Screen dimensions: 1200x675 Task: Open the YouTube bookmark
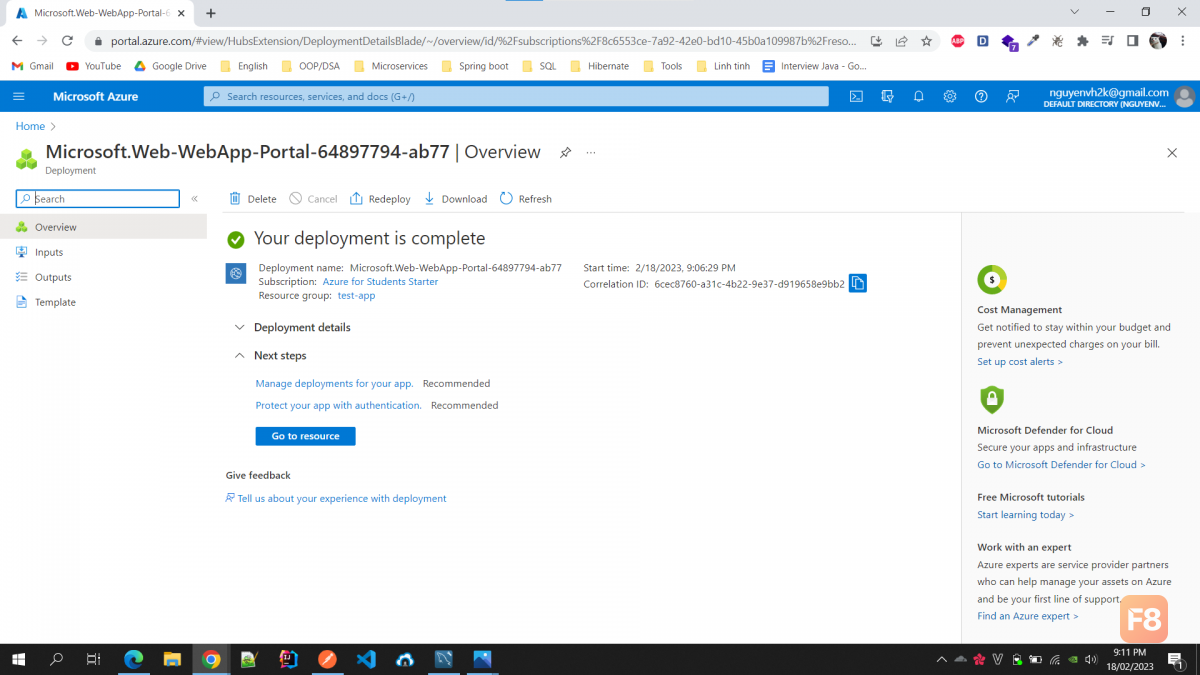coord(93,66)
